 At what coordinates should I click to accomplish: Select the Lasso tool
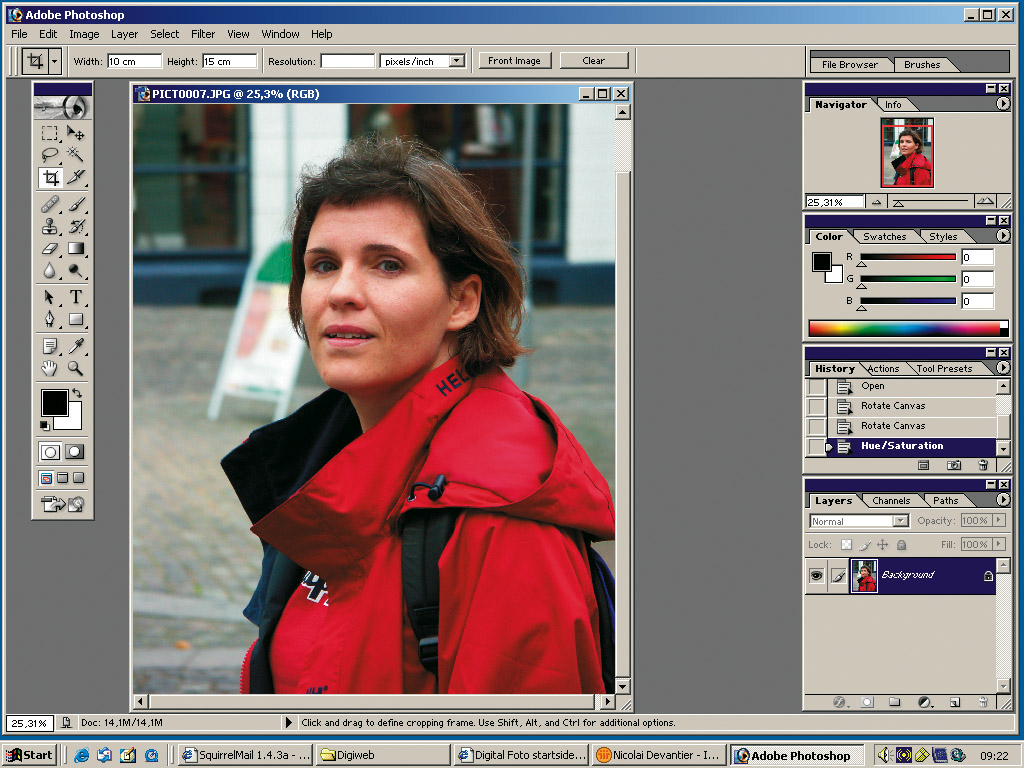[49, 155]
